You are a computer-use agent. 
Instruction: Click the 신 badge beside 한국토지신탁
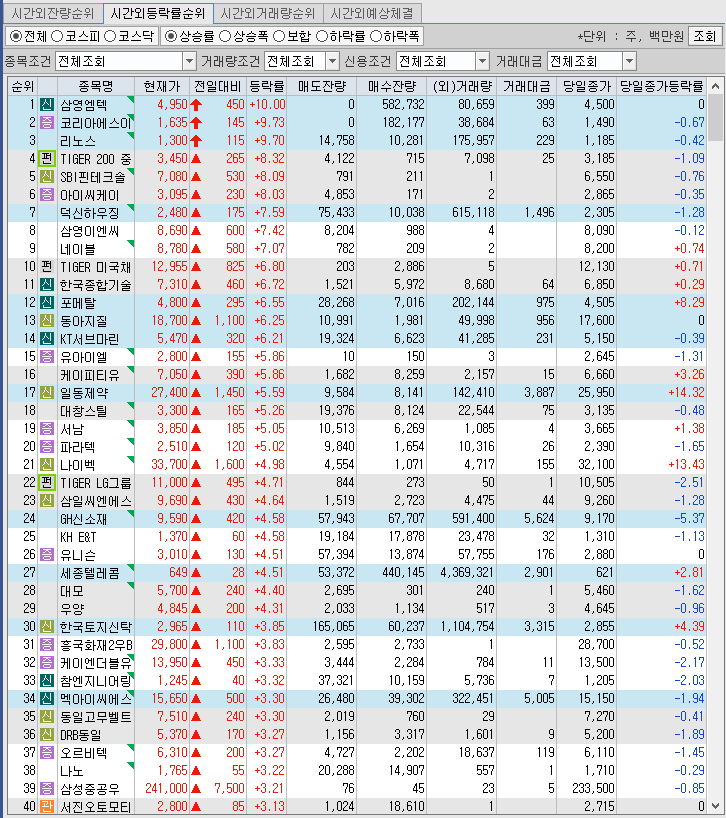coord(47,627)
